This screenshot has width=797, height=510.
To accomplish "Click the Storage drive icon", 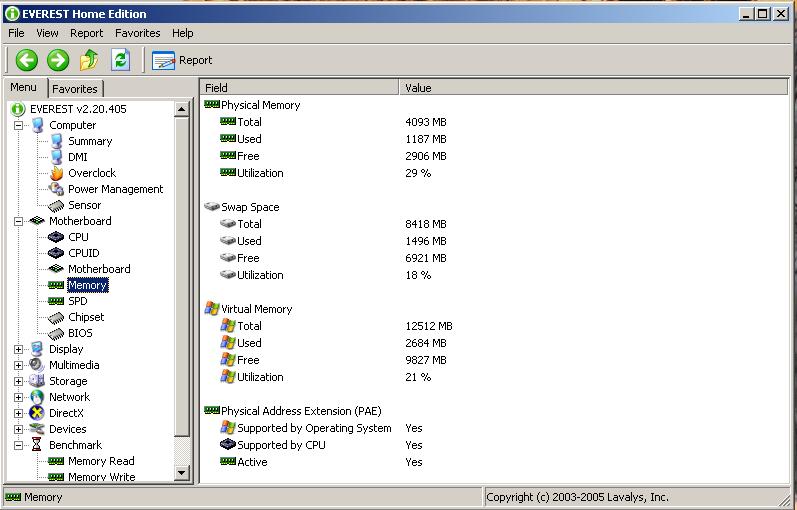I will pyautogui.click(x=37, y=381).
